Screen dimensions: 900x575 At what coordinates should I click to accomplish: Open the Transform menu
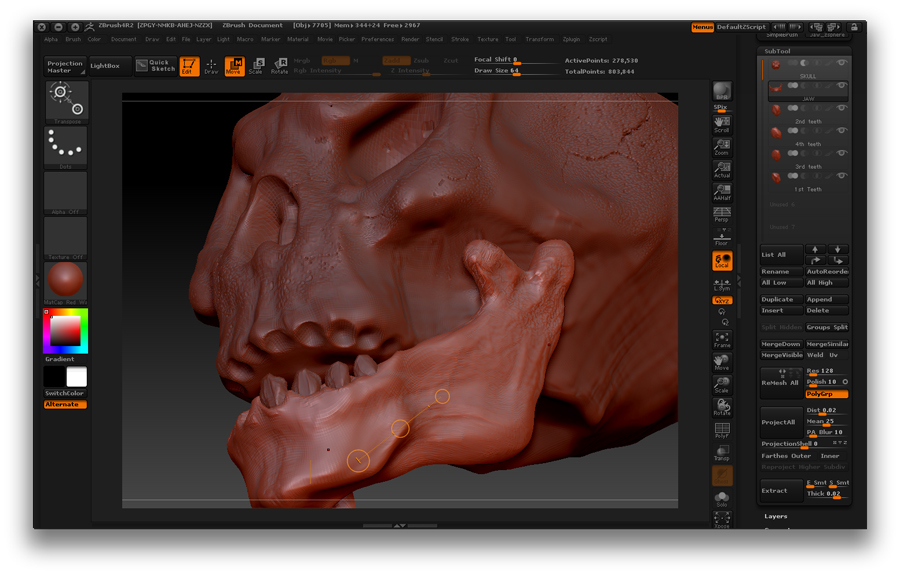[x=540, y=40]
